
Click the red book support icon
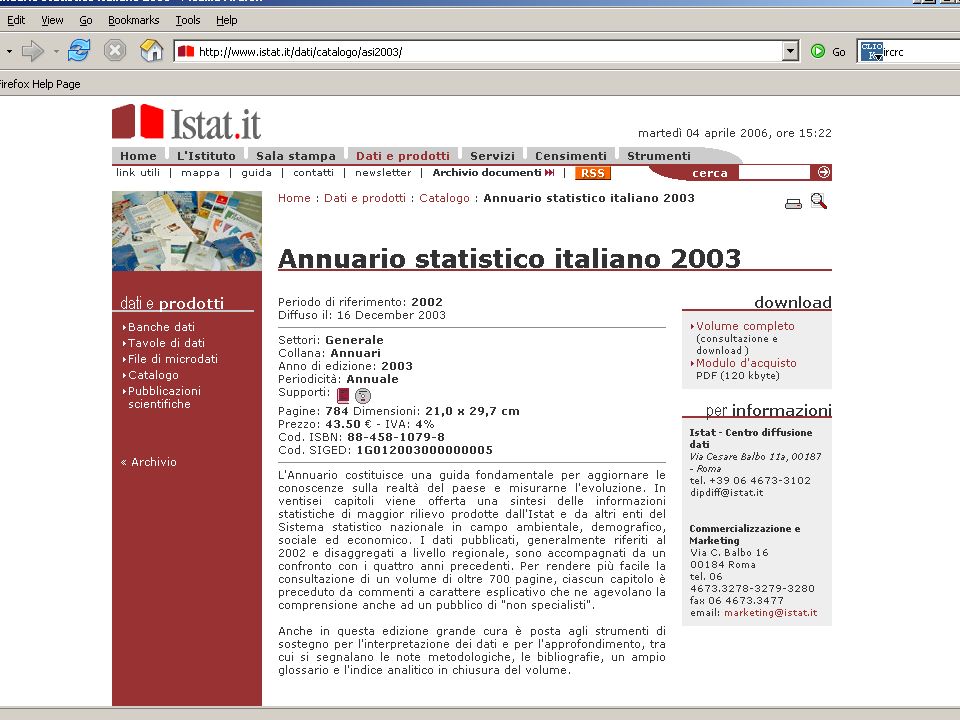point(343,396)
